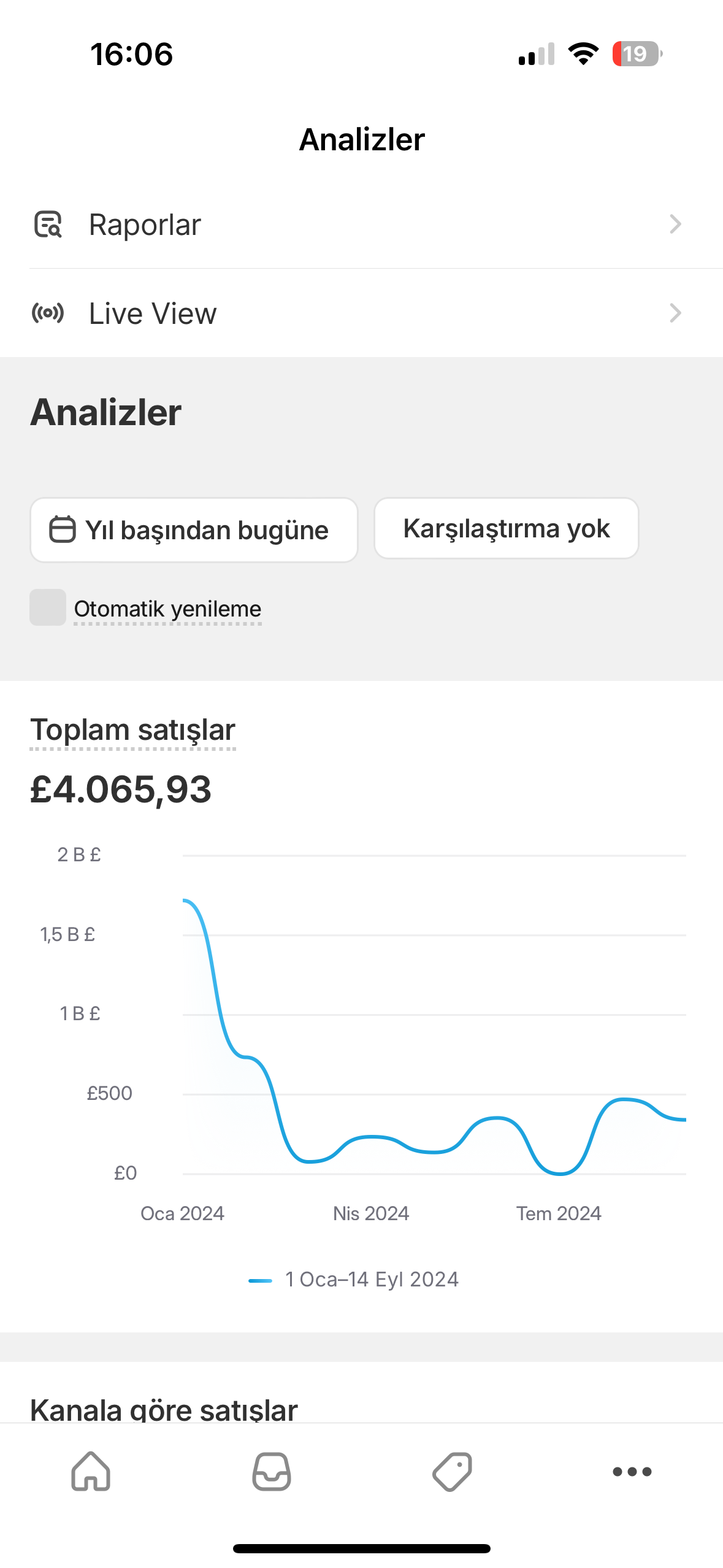The width and height of the screenshot is (723, 1568).
Task: Enable the Otomatik yenileme checkbox
Action: (x=48, y=607)
